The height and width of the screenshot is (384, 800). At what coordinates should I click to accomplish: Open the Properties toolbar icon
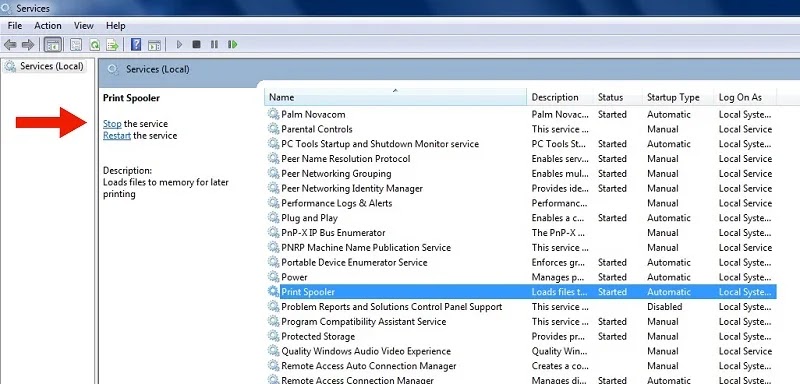coord(76,45)
